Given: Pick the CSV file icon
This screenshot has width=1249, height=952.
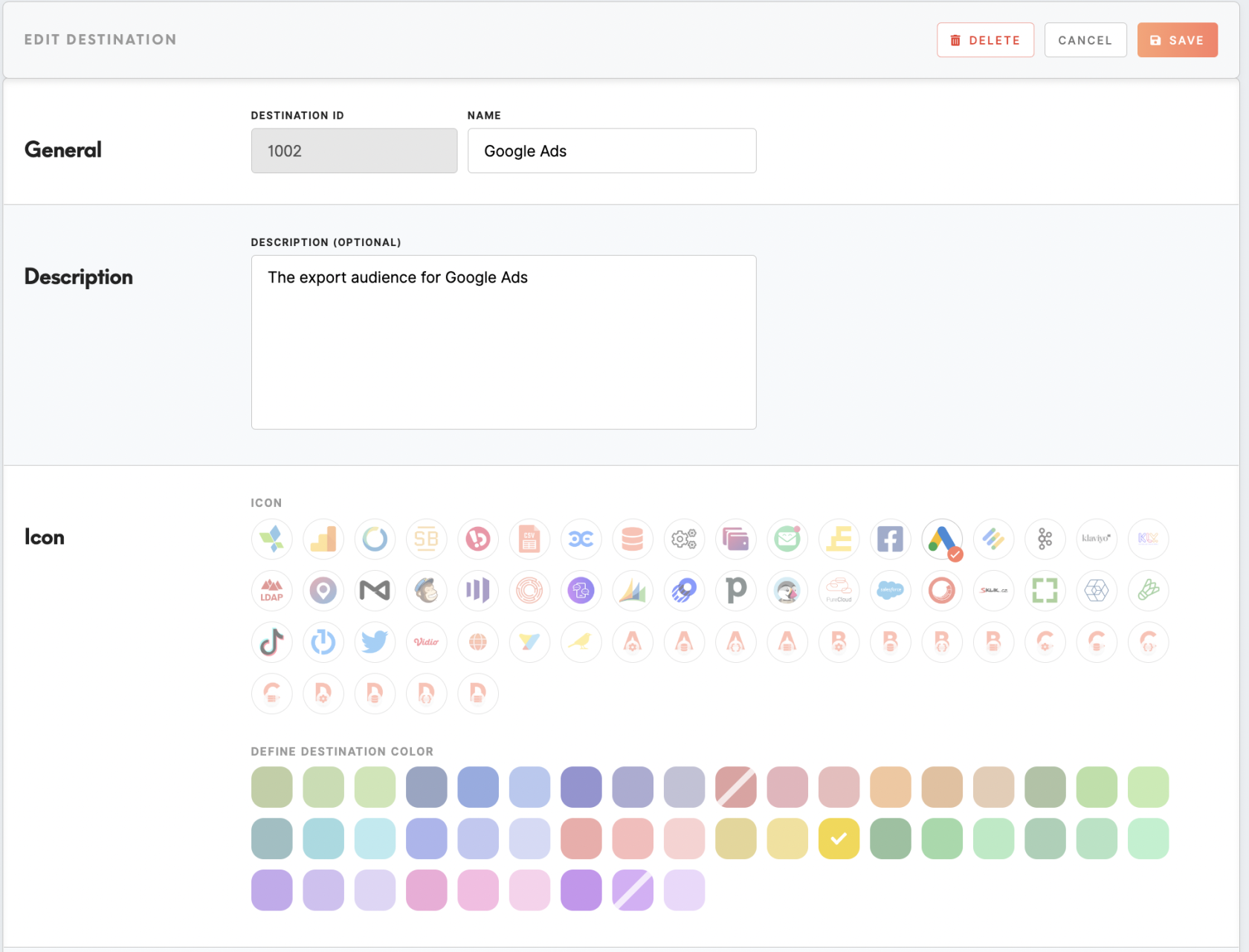Looking at the screenshot, I should point(529,539).
